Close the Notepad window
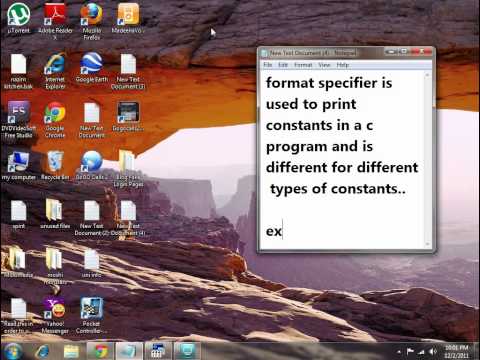 421,52
